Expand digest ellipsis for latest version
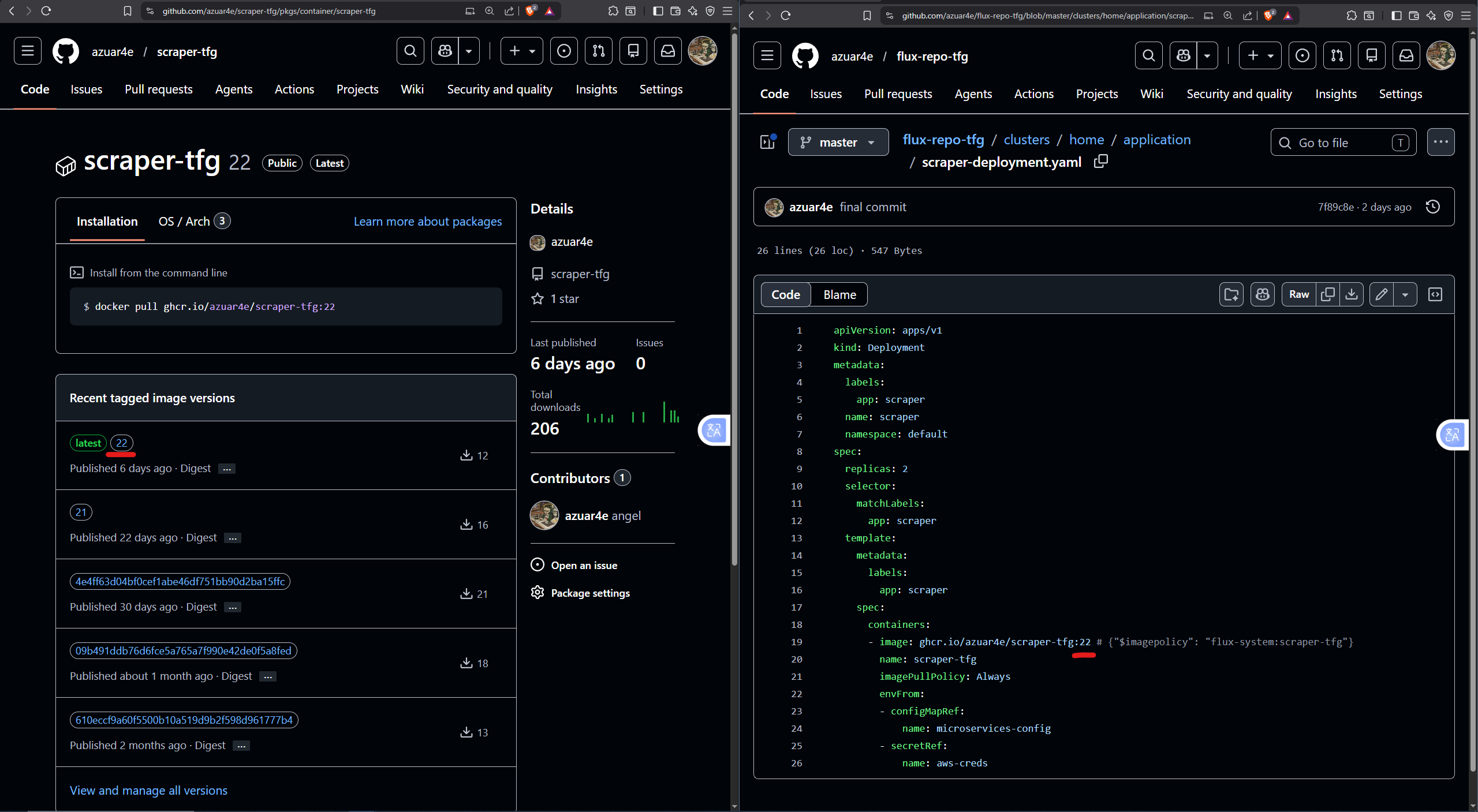This screenshot has height=812, width=1478. click(x=227, y=469)
